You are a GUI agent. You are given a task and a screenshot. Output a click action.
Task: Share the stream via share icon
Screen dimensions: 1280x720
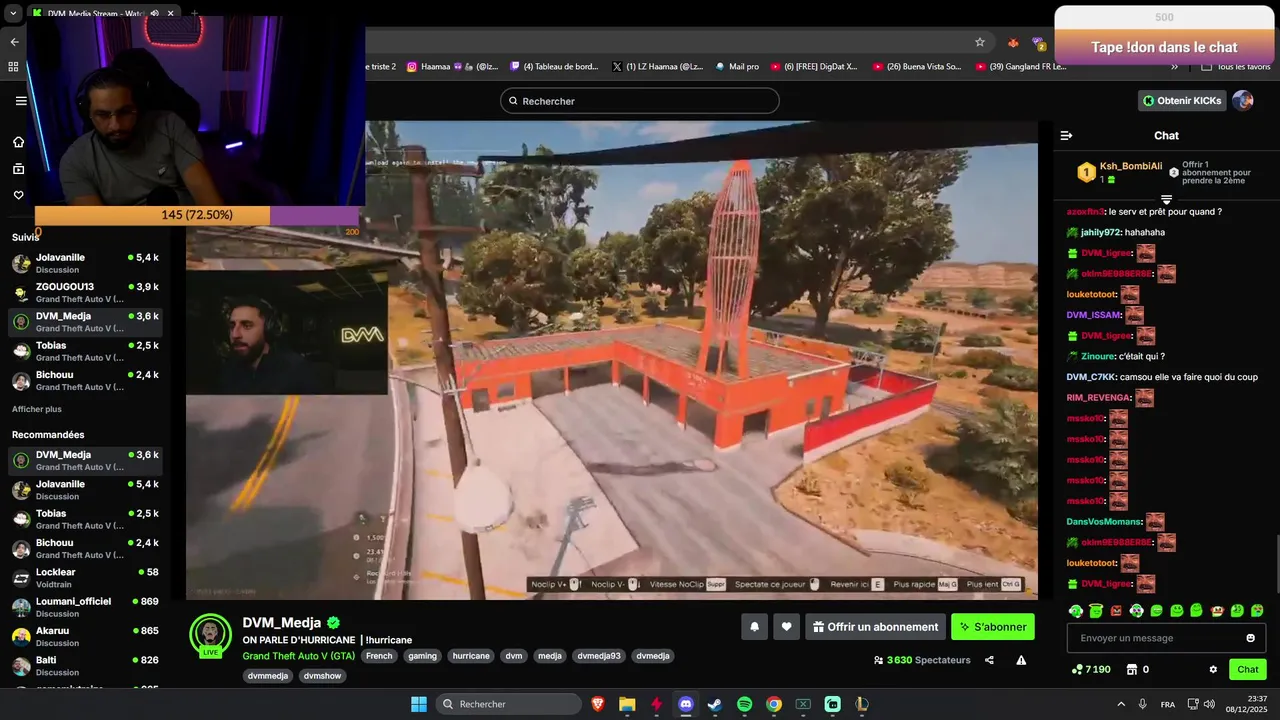(x=989, y=660)
